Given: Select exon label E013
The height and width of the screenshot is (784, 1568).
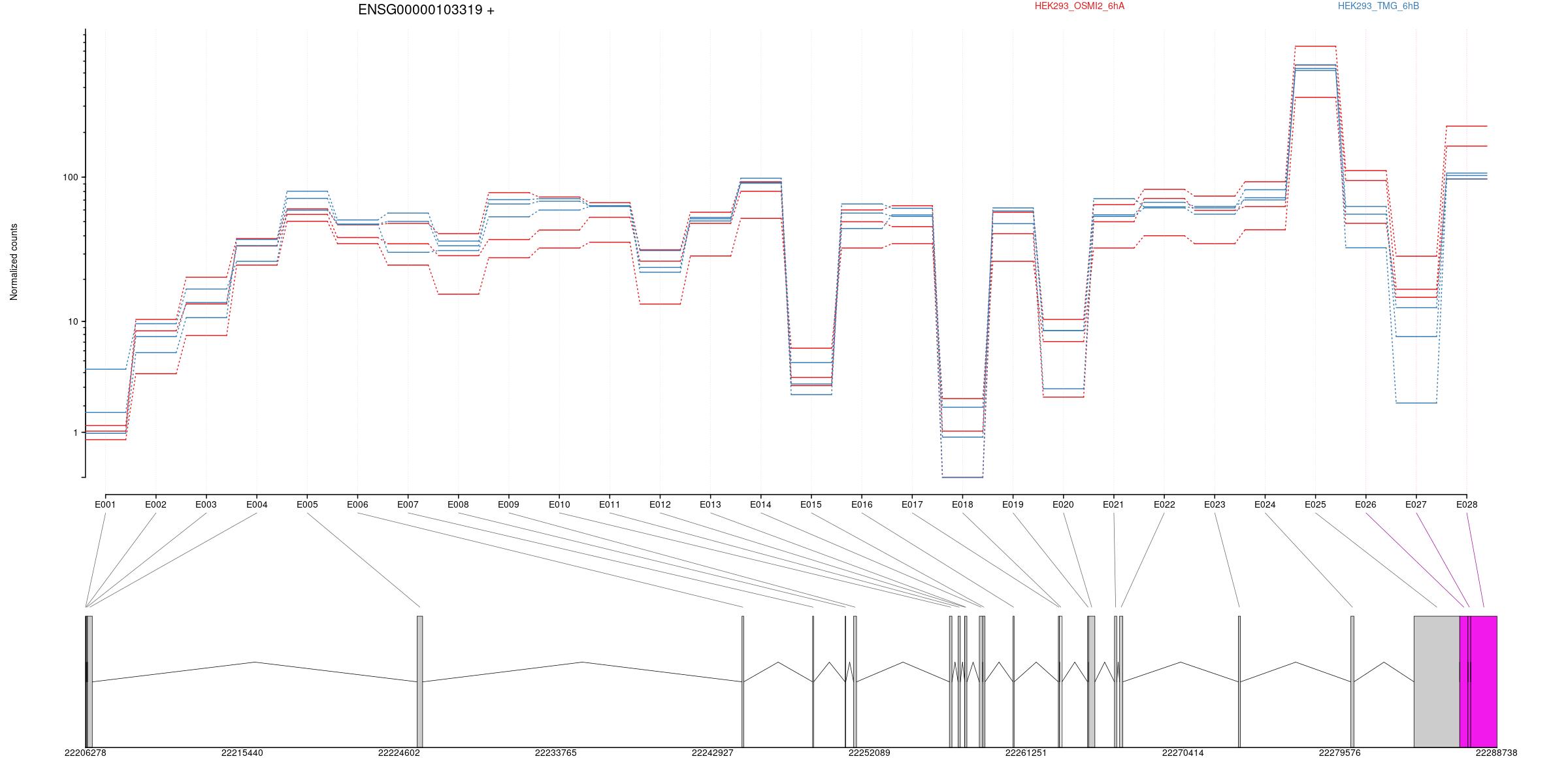Looking at the screenshot, I should (710, 504).
